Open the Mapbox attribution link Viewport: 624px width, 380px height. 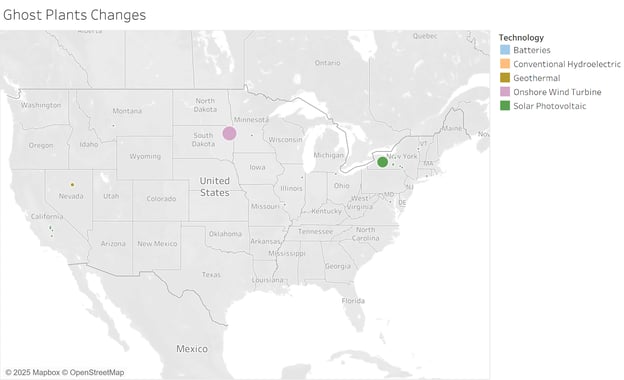coord(33,372)
